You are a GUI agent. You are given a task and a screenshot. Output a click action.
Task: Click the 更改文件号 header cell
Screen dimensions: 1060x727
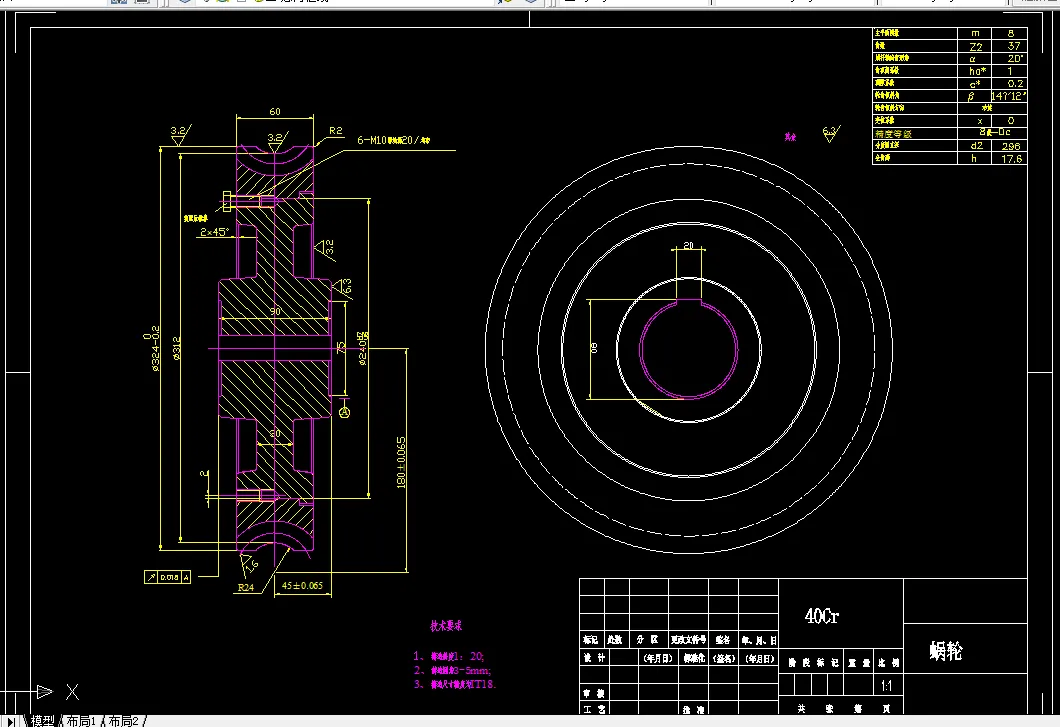point(688,639)
